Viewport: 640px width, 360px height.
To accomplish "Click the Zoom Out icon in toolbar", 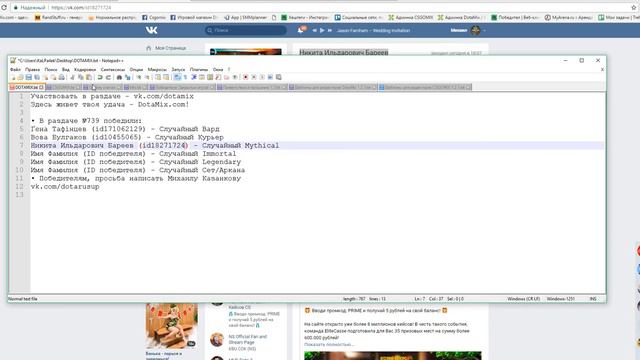I will 148,77.
